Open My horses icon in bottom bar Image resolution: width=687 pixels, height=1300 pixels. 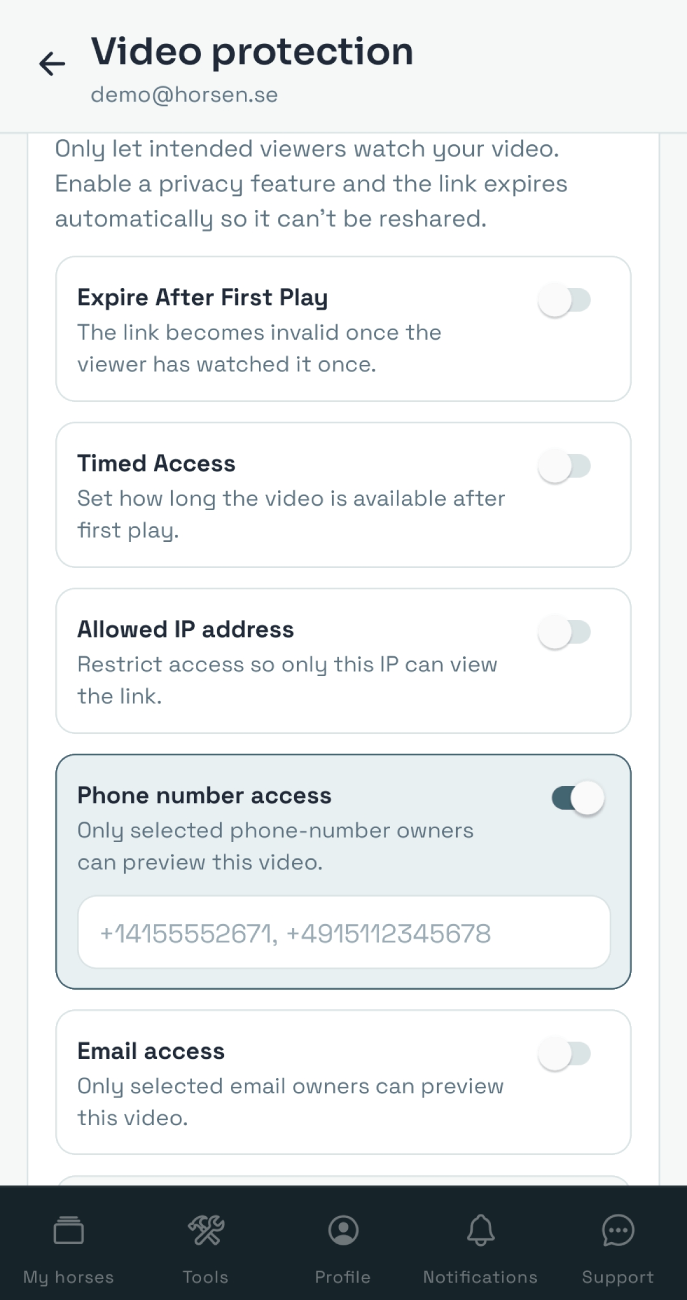click(68, 1230)
